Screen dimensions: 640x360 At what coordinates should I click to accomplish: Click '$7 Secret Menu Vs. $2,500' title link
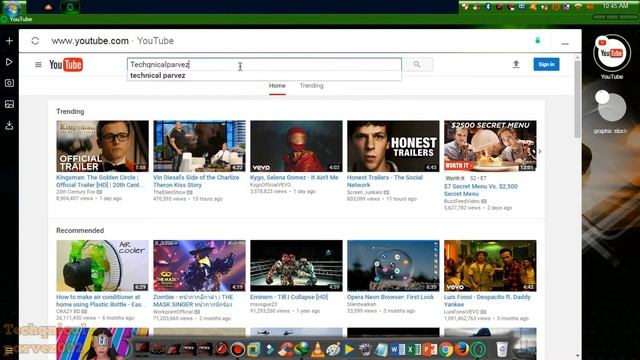click(x=481, y=190)
